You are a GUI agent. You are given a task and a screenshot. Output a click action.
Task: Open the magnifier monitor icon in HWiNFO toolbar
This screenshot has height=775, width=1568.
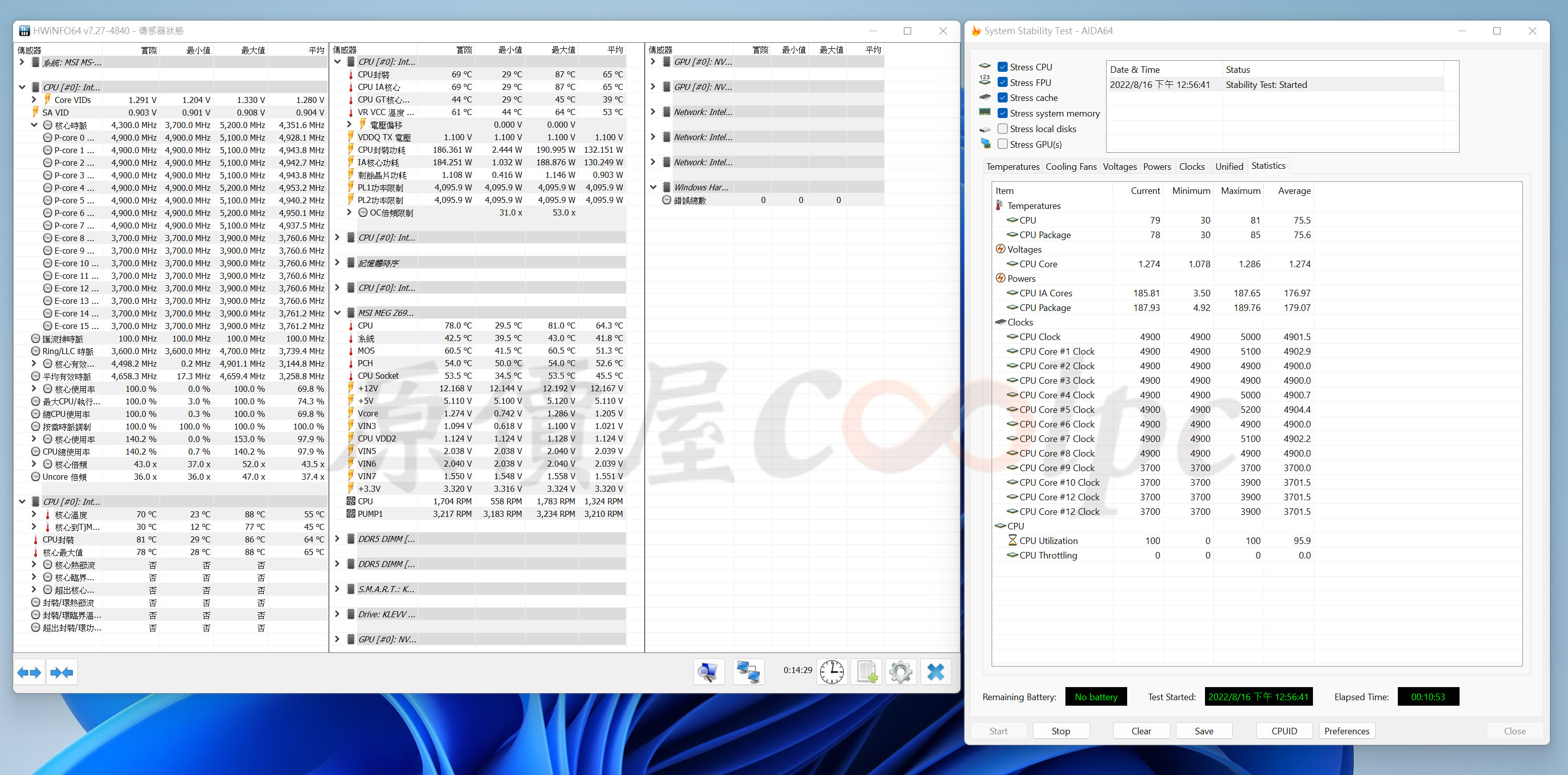[708, 672]
